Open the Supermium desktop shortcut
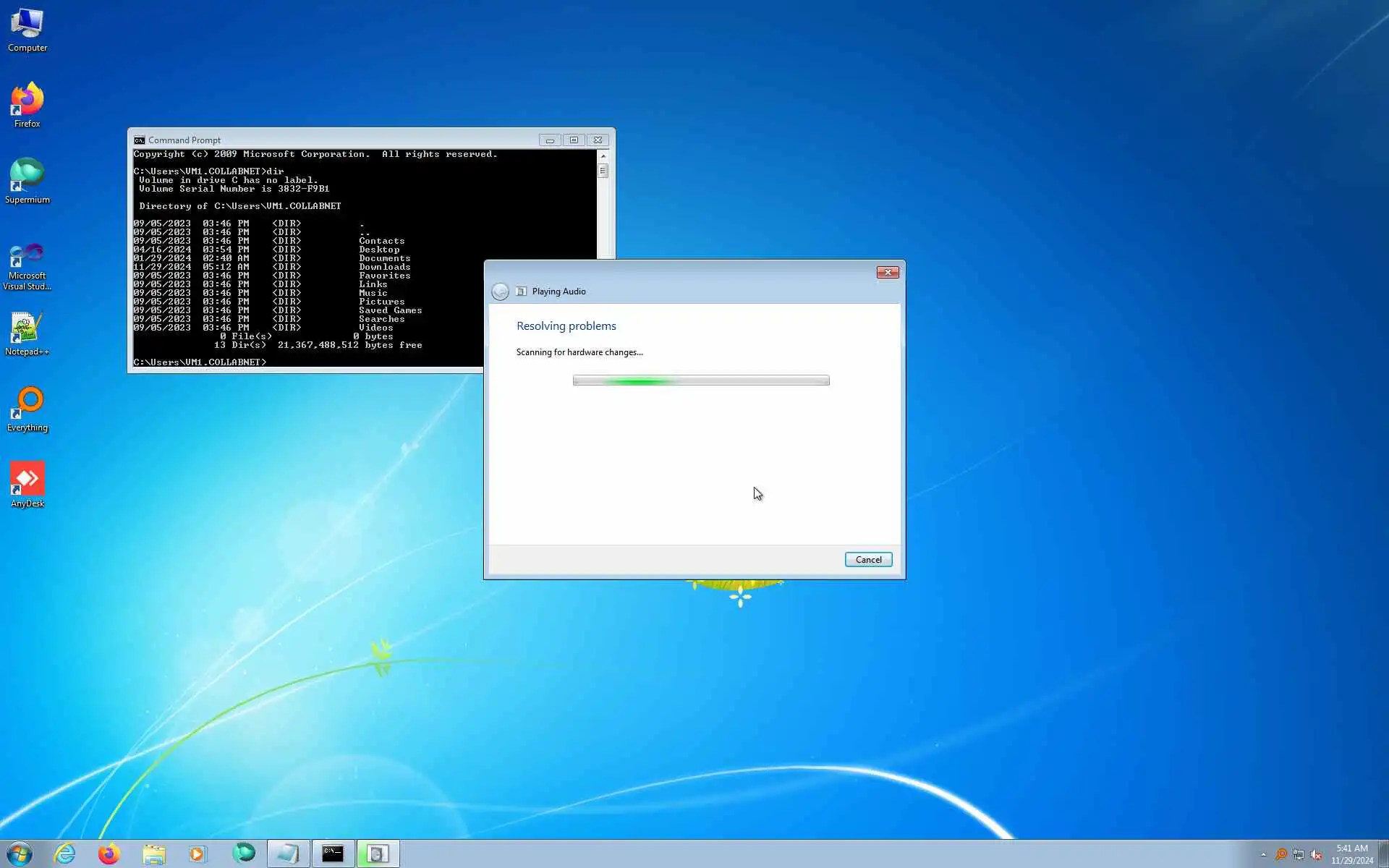Image resolution: width=1389 pixels, height=868 pixels. pyautogui.click(x=27, y=181)
